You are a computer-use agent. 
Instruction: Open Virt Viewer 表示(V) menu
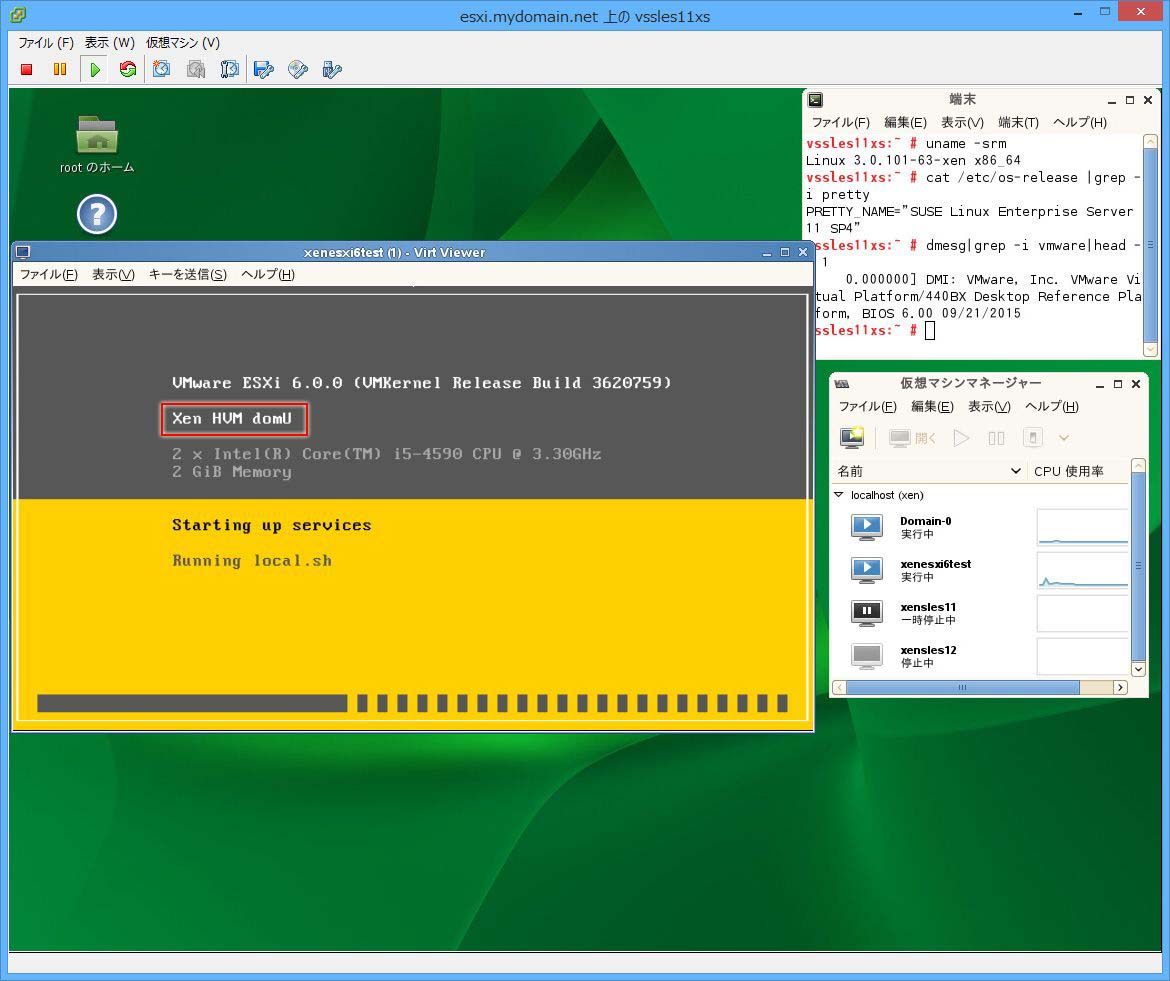[113, 275]
